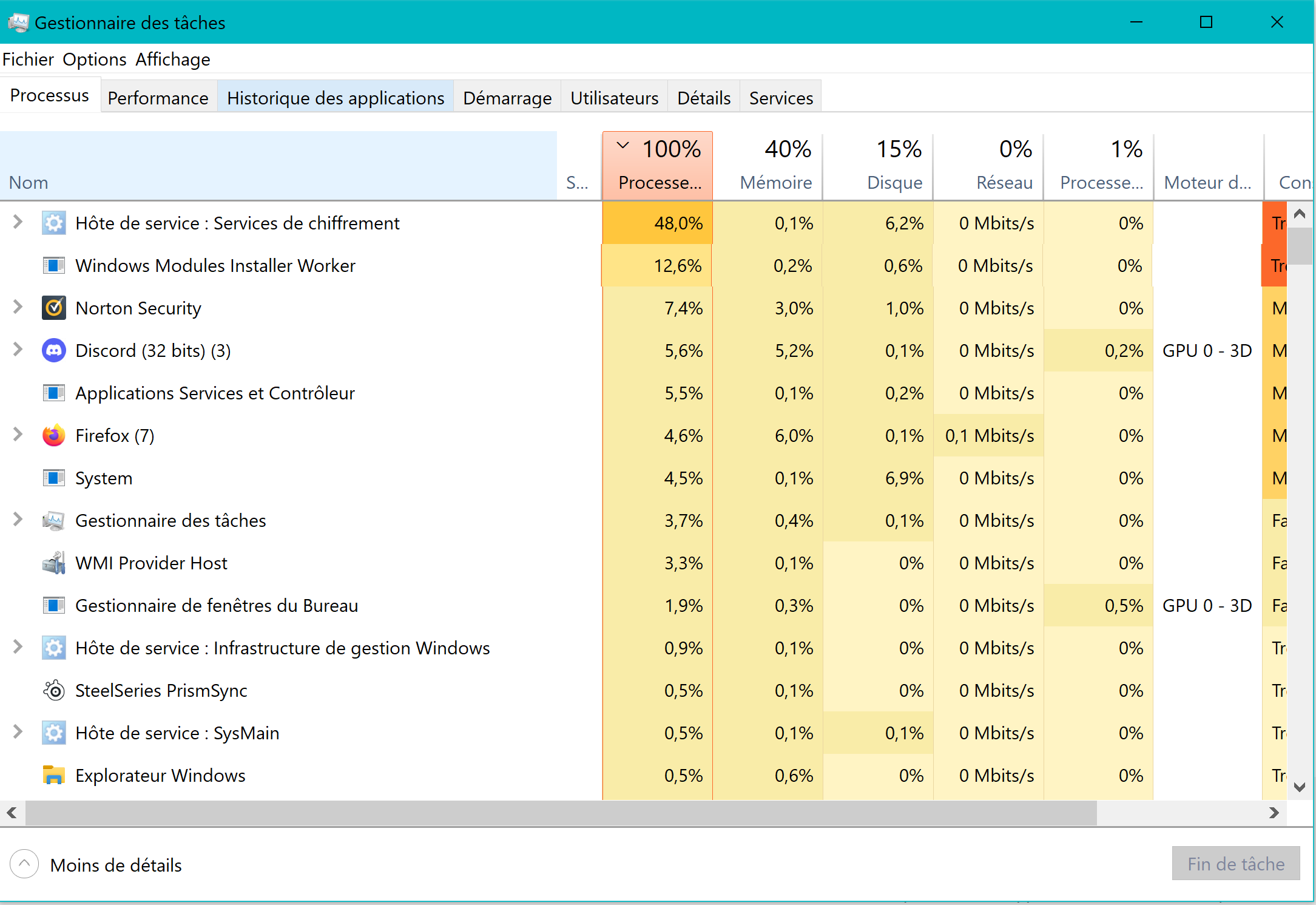Expand the Firefox (7) process group
1316x905 pixels.
coord(18,435)
